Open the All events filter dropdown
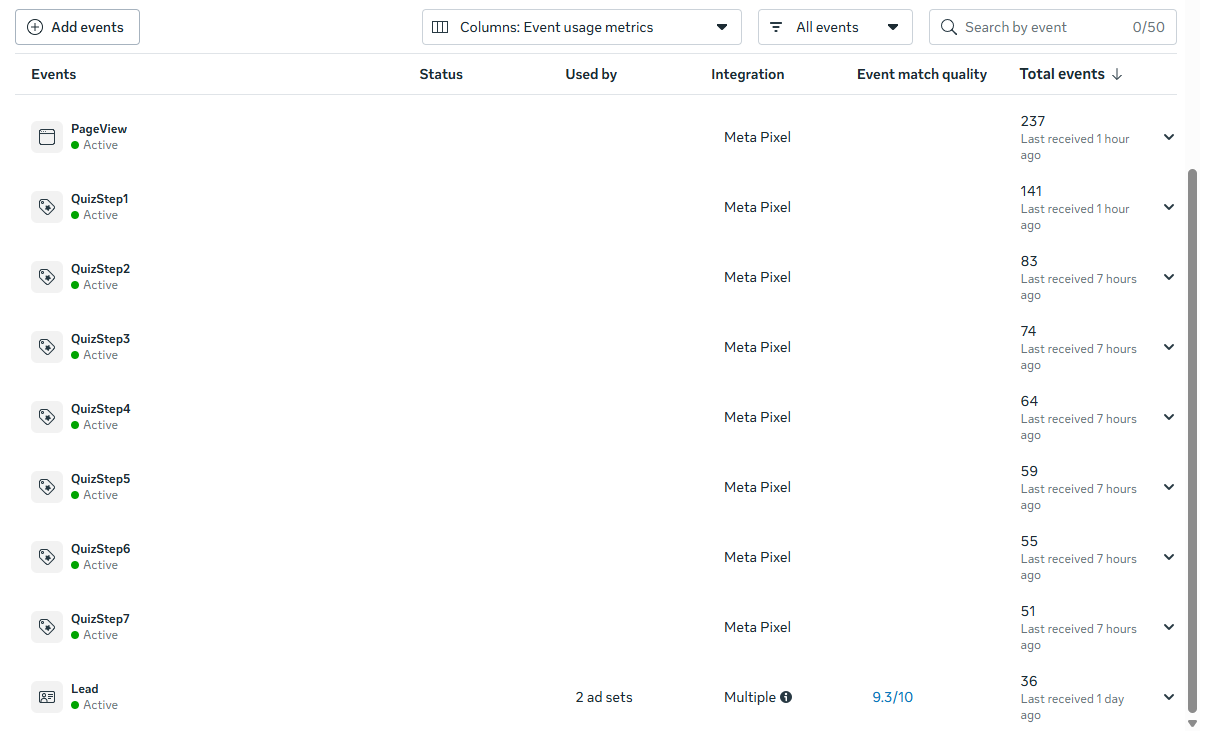The image size is (1208, 739). 835,27
